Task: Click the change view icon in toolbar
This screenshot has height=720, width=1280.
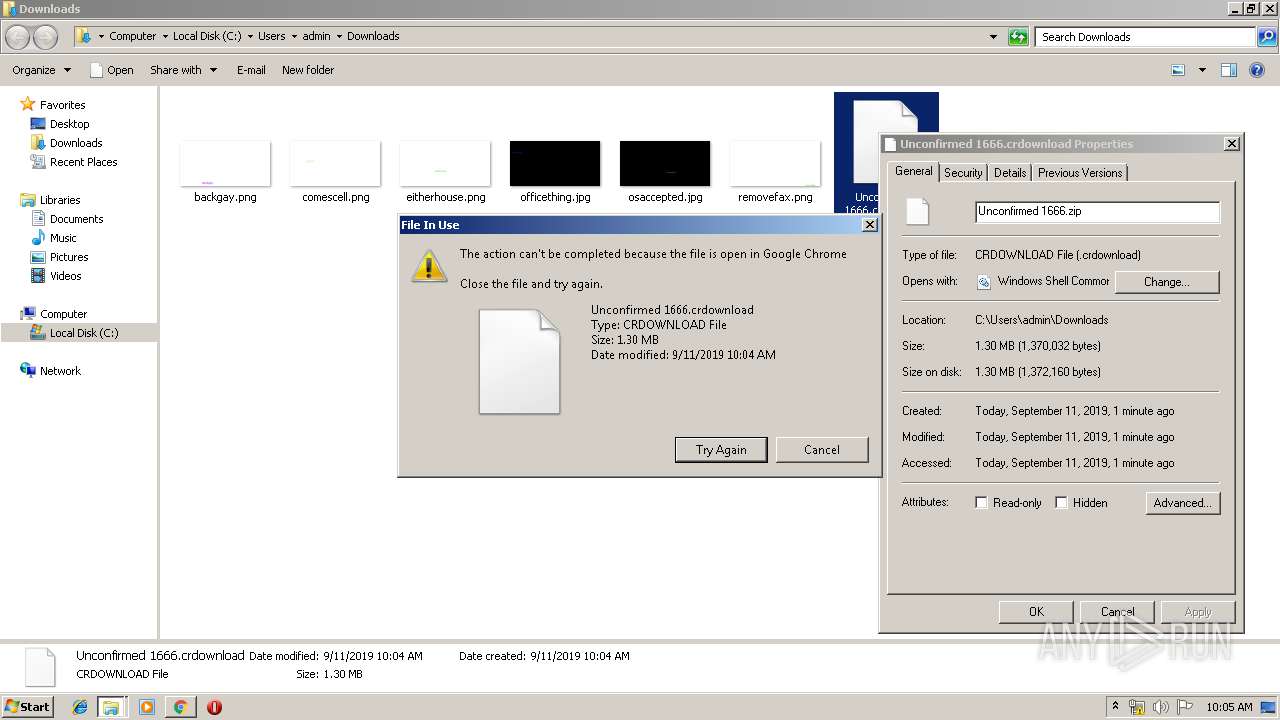Action: pos(1178,70)
